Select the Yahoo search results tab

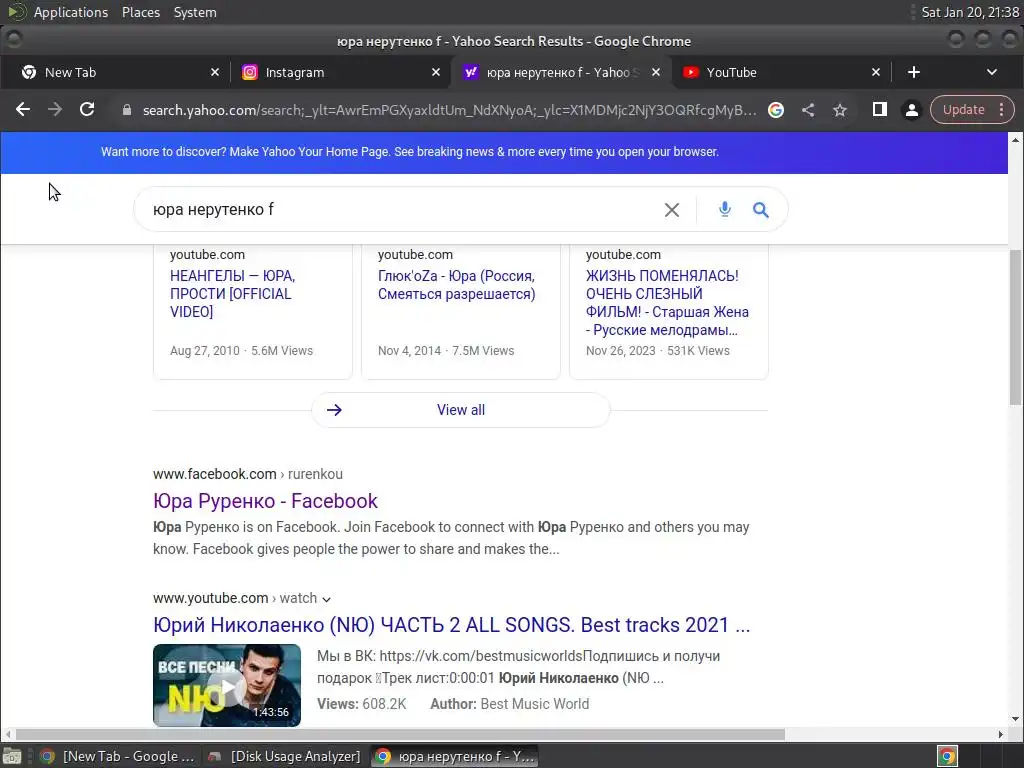tap(563, 72)
